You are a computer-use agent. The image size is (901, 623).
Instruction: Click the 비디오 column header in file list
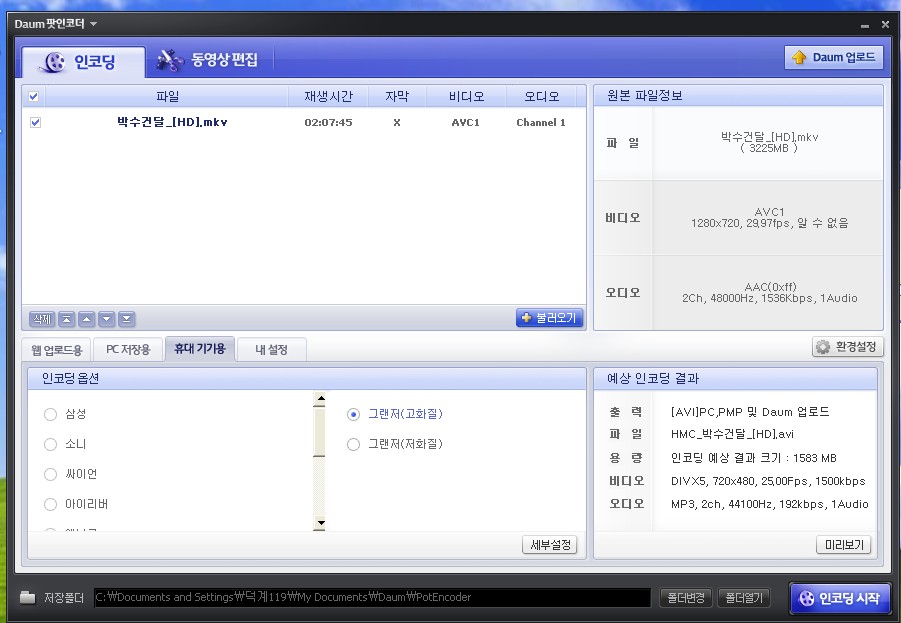click(x=466, y=96)
